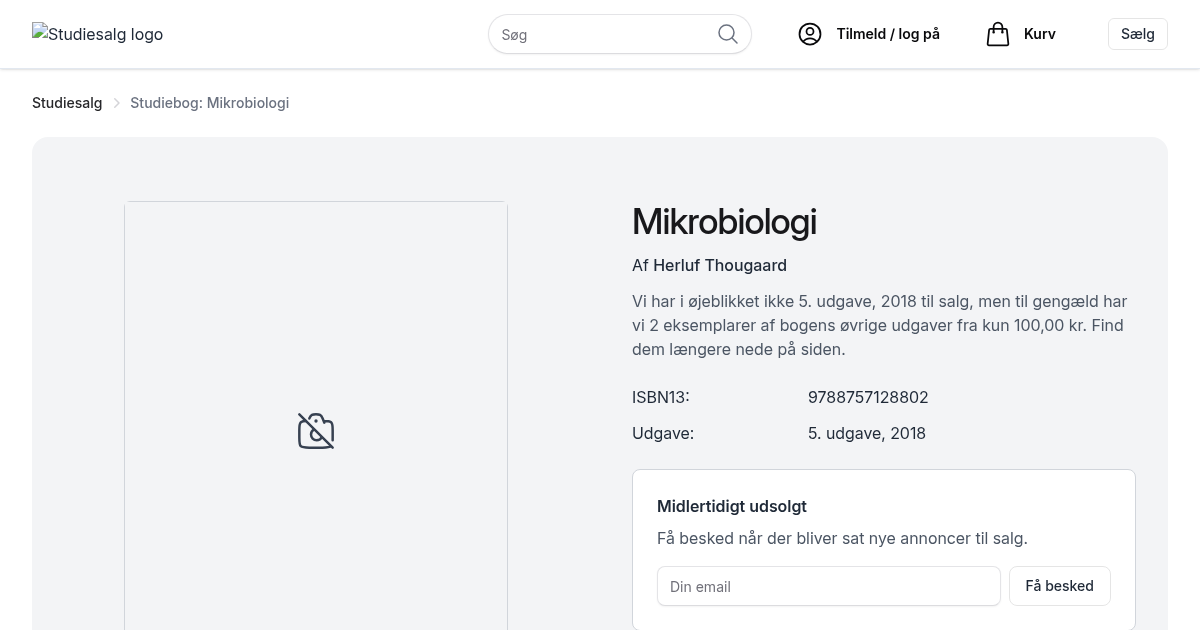This screenshot has width=1200, height=630.
Task: Click the ISBN13 number 9788757128802
Action: coord(868,397)
